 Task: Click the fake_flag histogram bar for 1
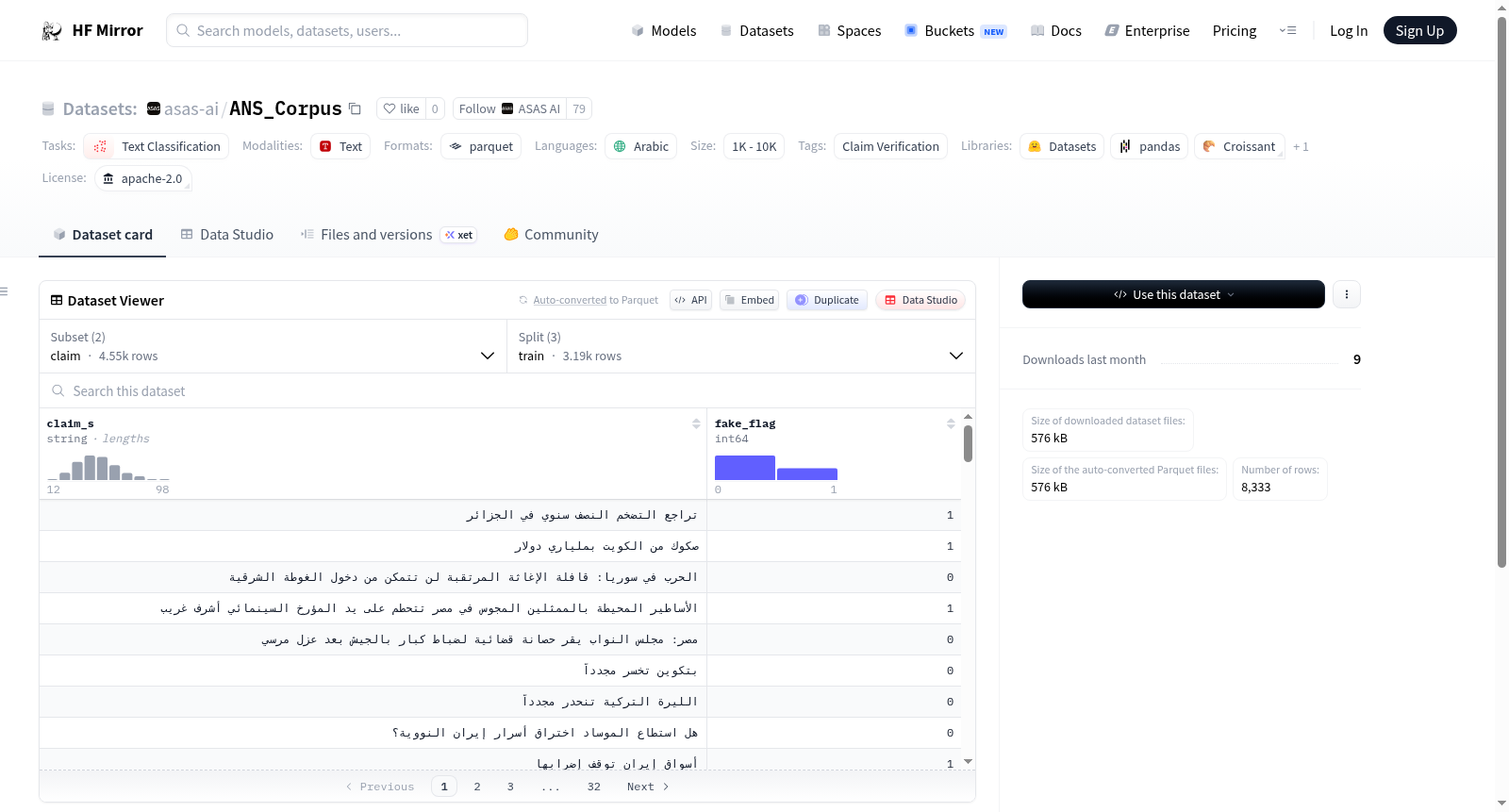[x=807, y=474]
